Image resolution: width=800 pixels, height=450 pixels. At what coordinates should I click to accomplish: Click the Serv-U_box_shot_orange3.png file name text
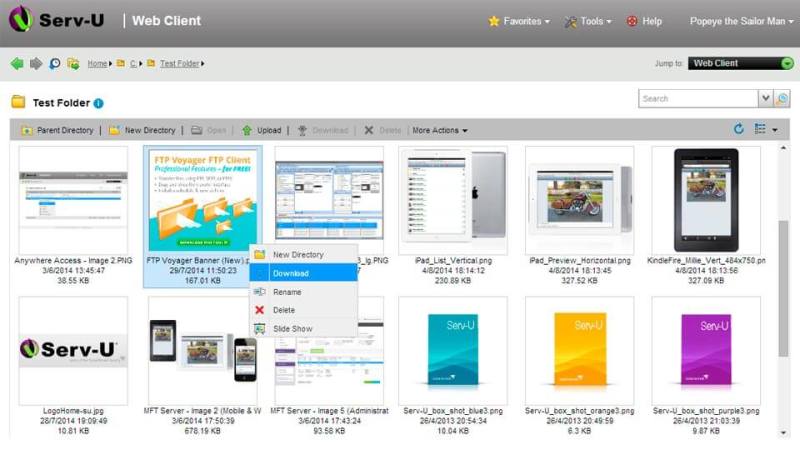pos(579,411)
